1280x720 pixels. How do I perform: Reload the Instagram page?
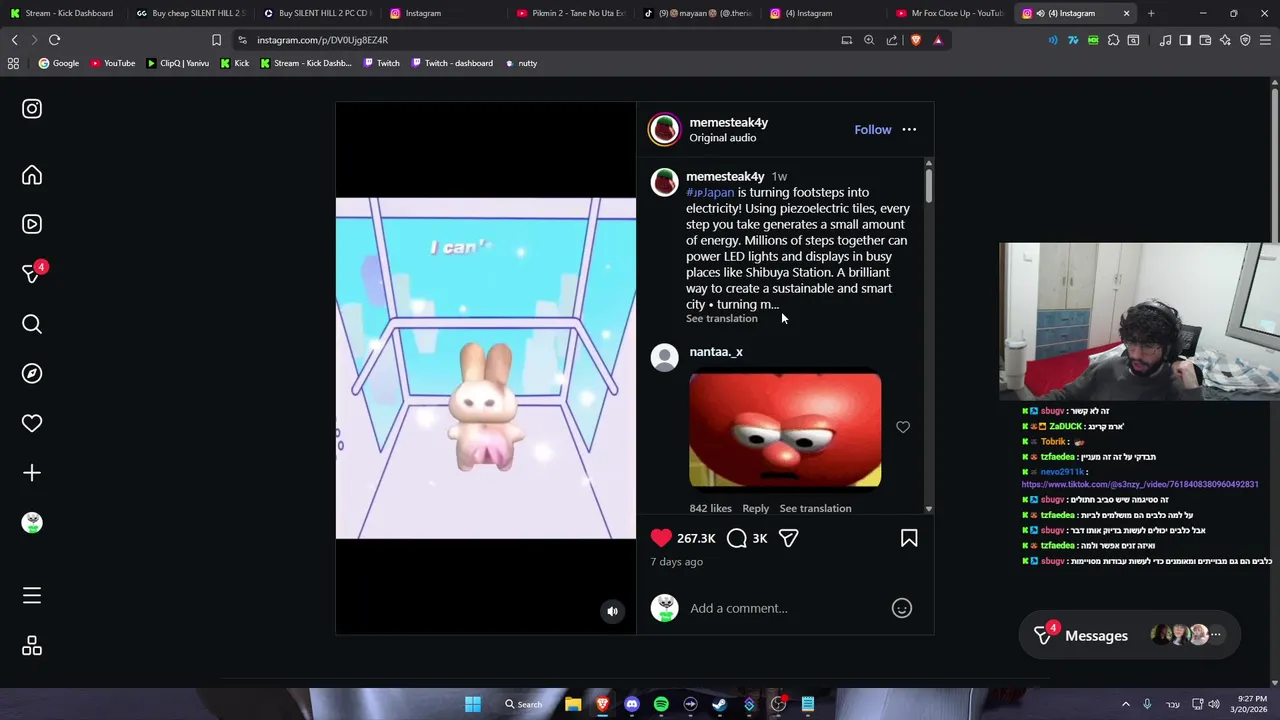tap(55, 40)
